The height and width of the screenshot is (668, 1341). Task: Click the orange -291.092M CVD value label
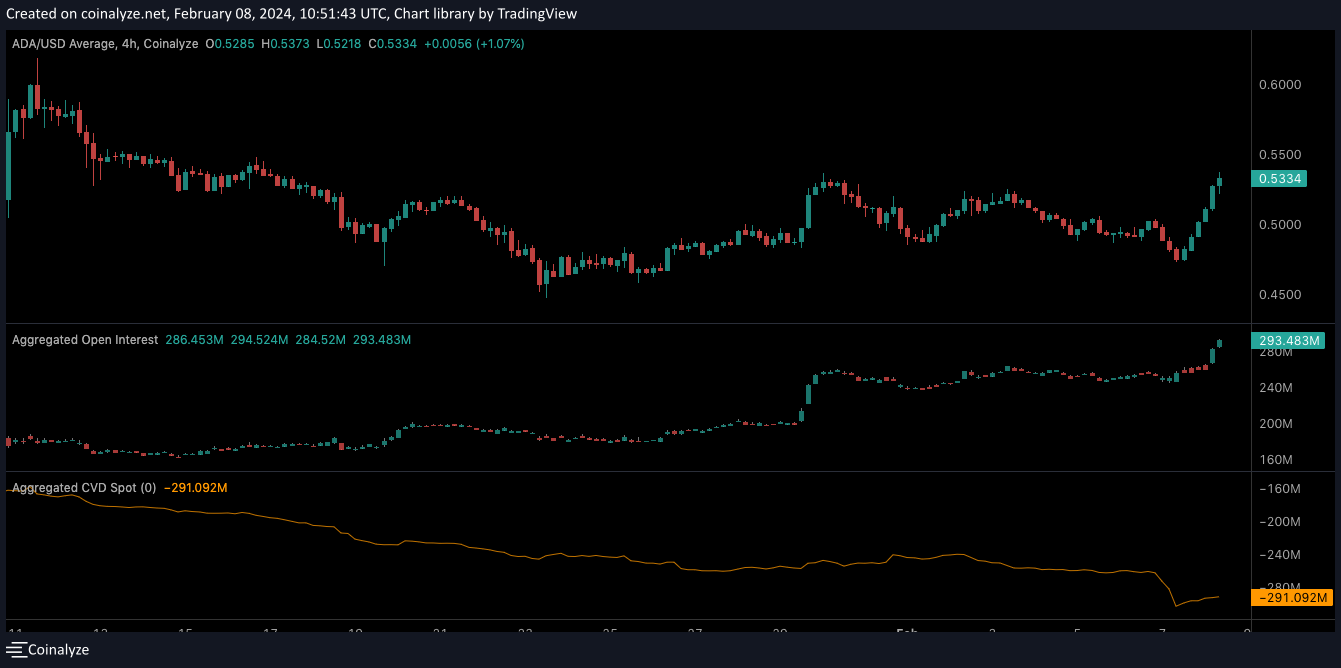[x=1291, y=599]
